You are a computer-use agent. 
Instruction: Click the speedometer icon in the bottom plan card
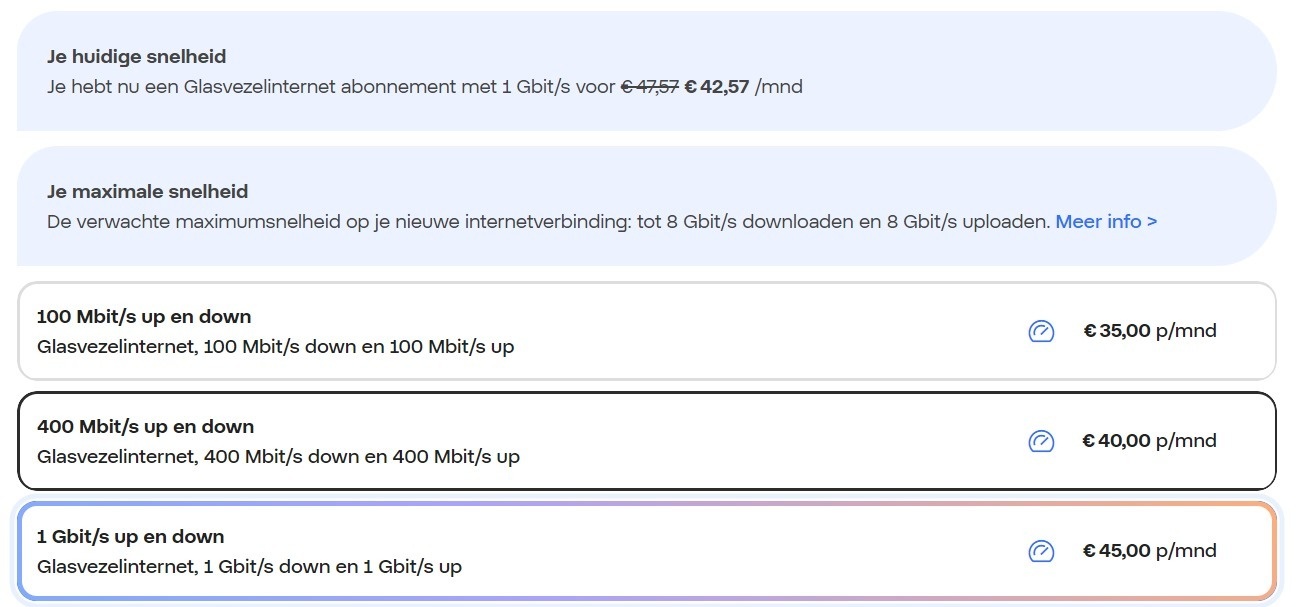pyautogui.click(x=1041, y=551)
